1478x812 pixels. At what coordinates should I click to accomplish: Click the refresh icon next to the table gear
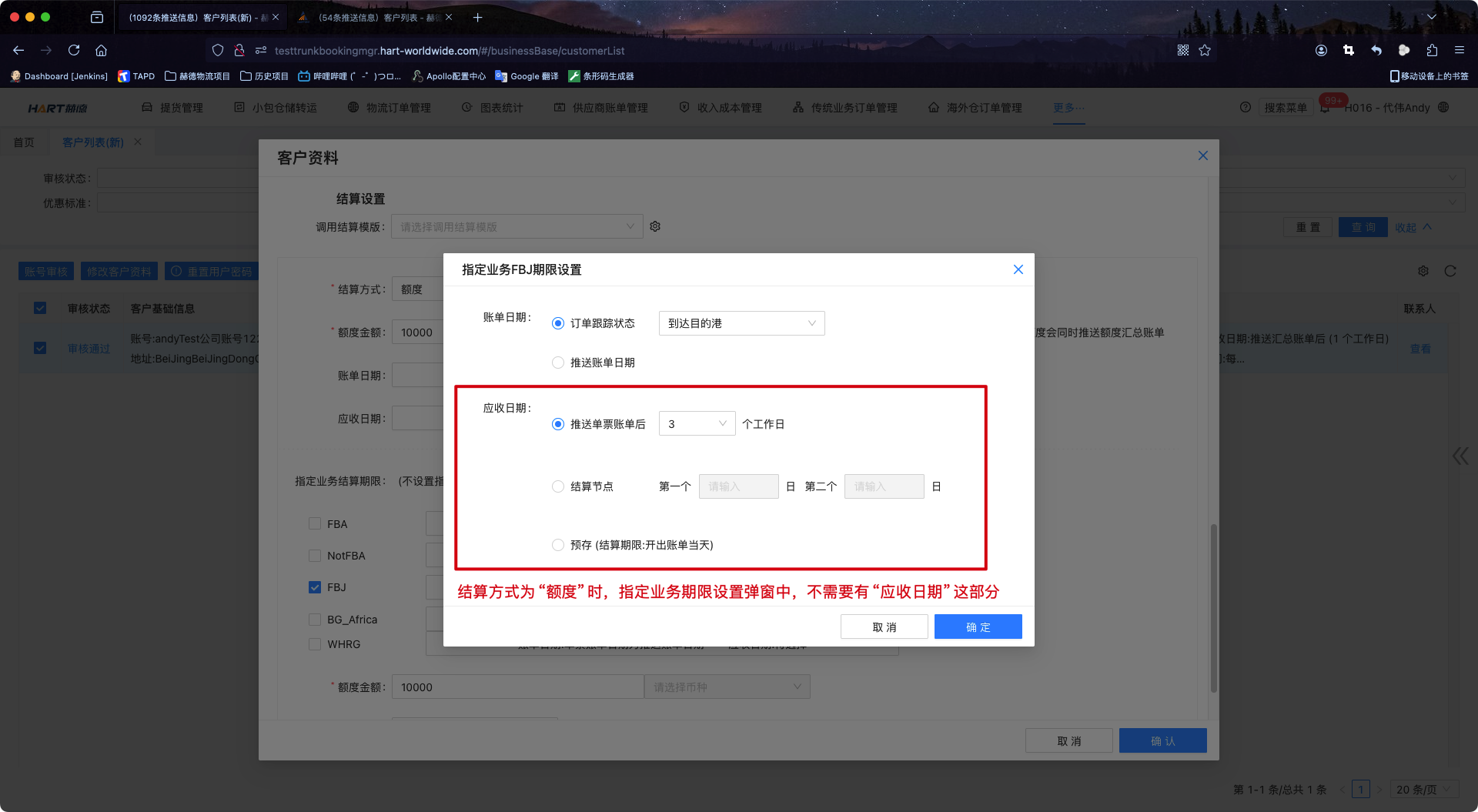[x=1450, y=271]
